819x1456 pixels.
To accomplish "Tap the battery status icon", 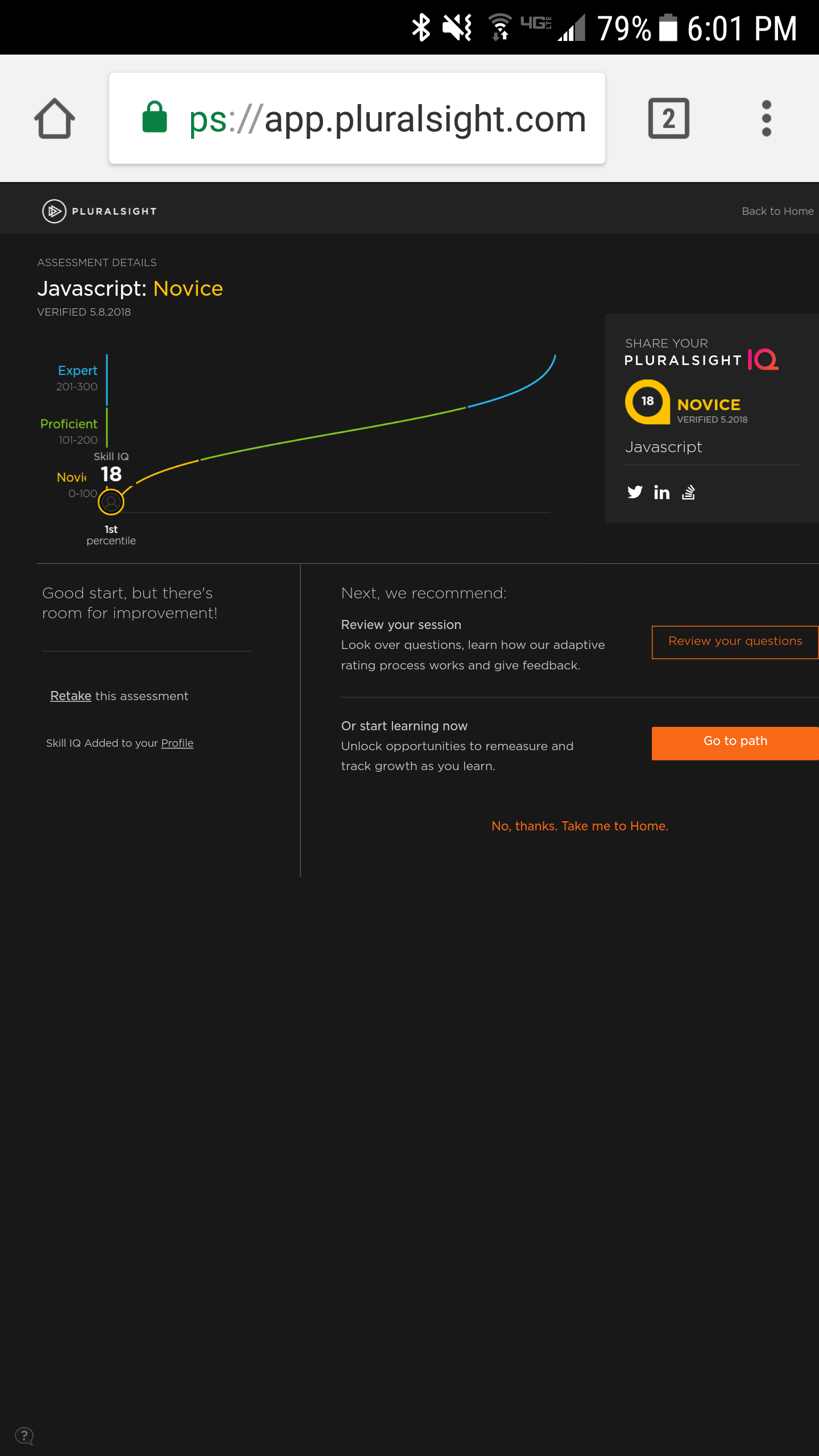I will (x=668, y=27).
